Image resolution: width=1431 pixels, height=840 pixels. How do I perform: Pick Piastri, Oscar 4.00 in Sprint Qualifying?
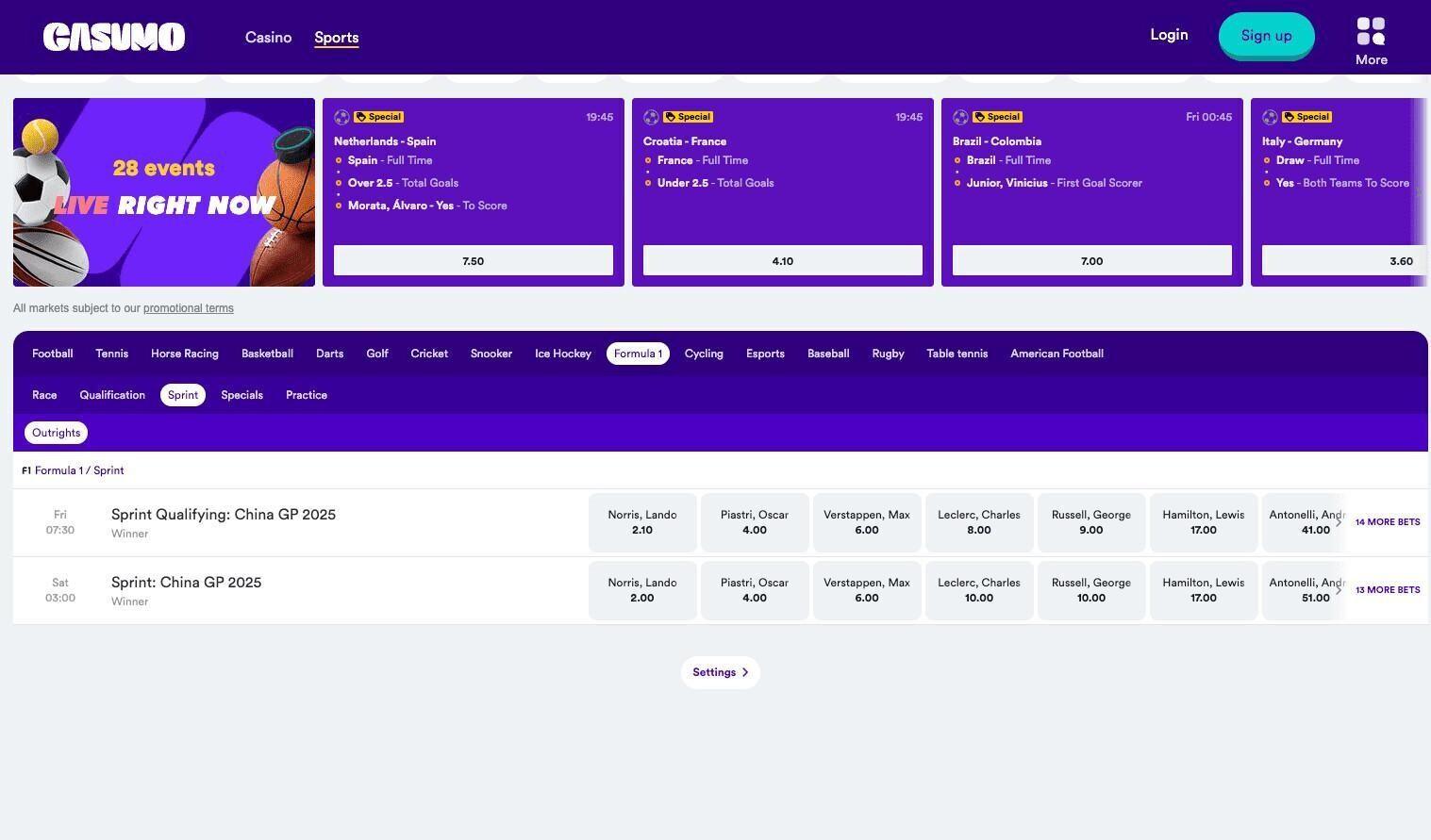(x=755, y=522)
